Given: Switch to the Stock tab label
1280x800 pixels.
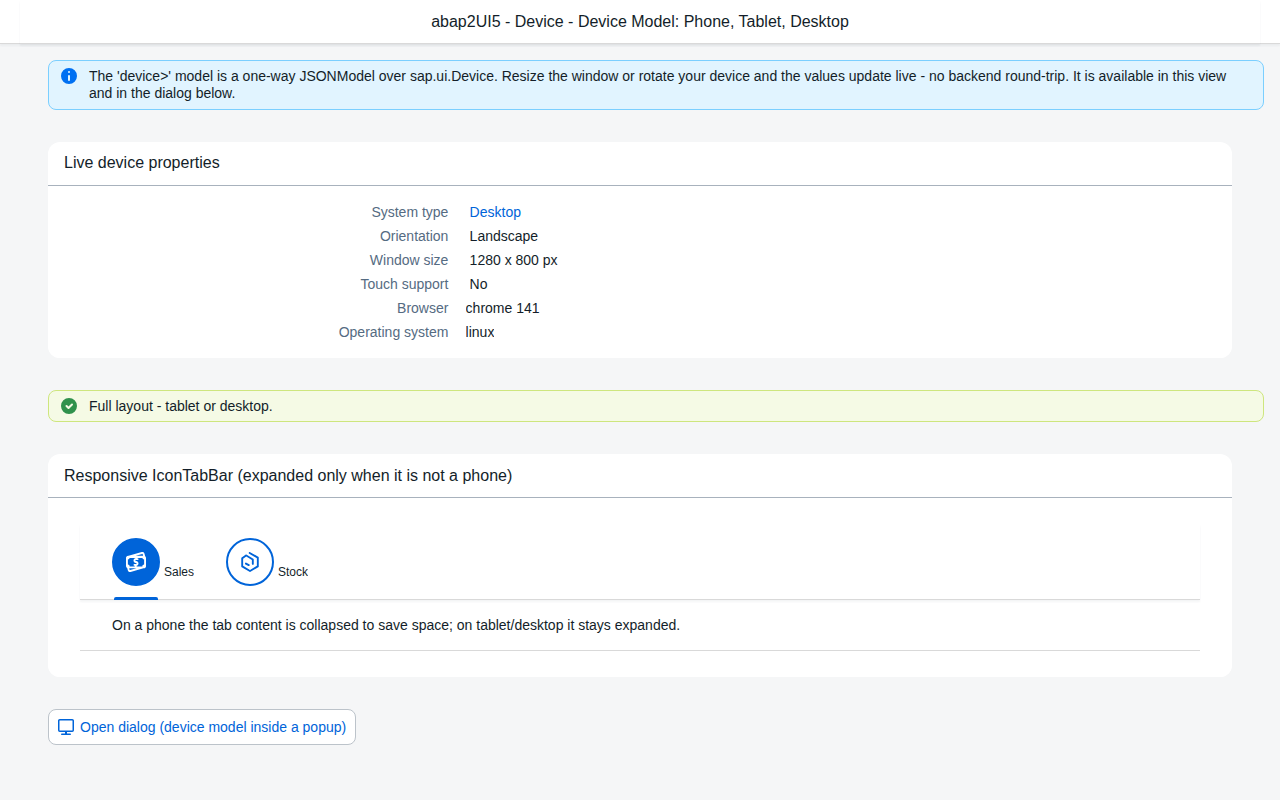Looking at the screenshot, I should tap(293, 572).
